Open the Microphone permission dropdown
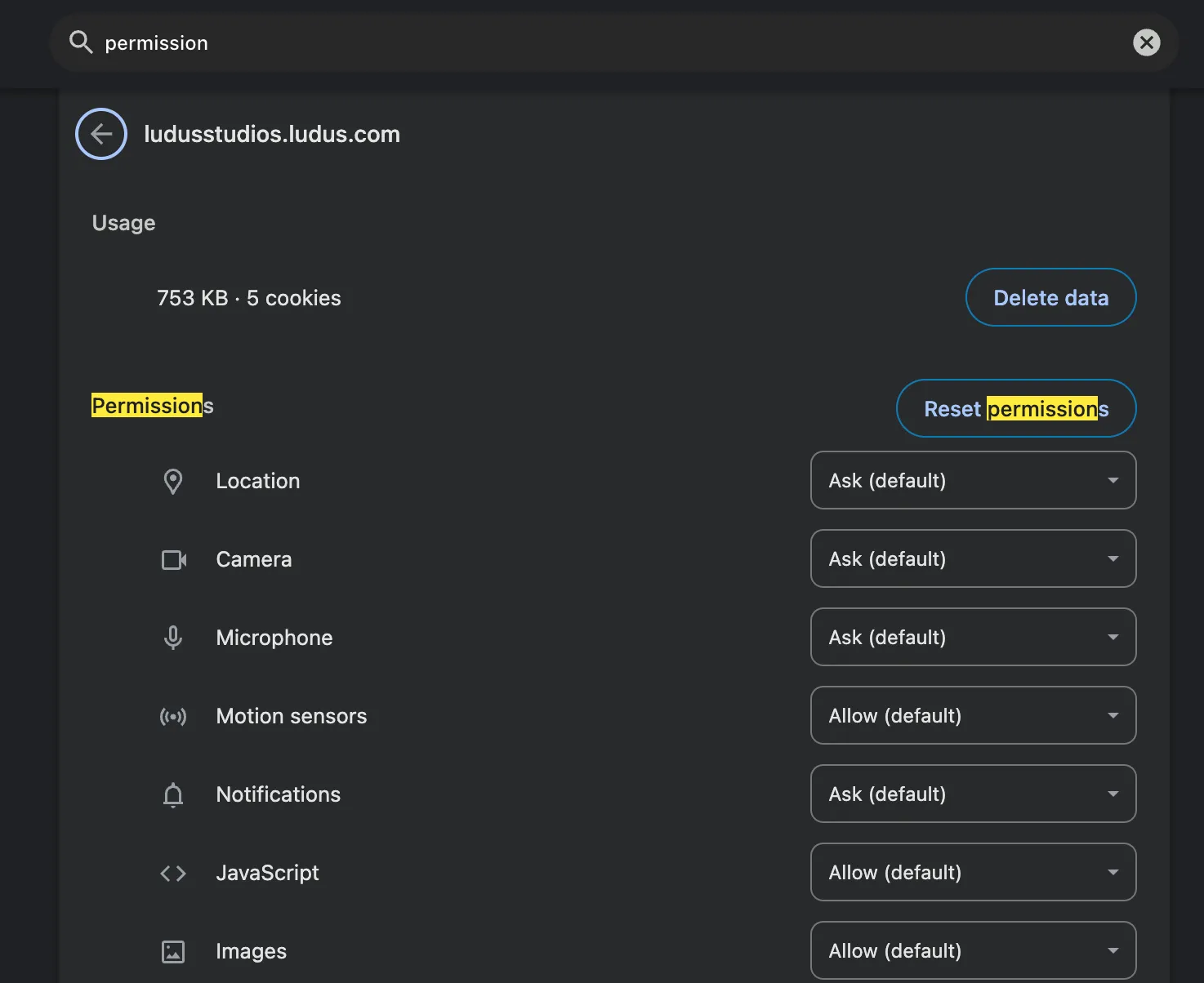Image resolution: width=1204 pixels, height=983 pixels. pos(973,637)
